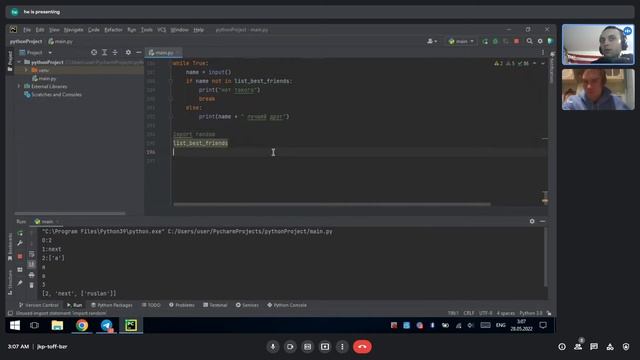Stop the process in the Run panel sidebar
This screenshot has height=360, width=640.
click(x=20, y=256)
